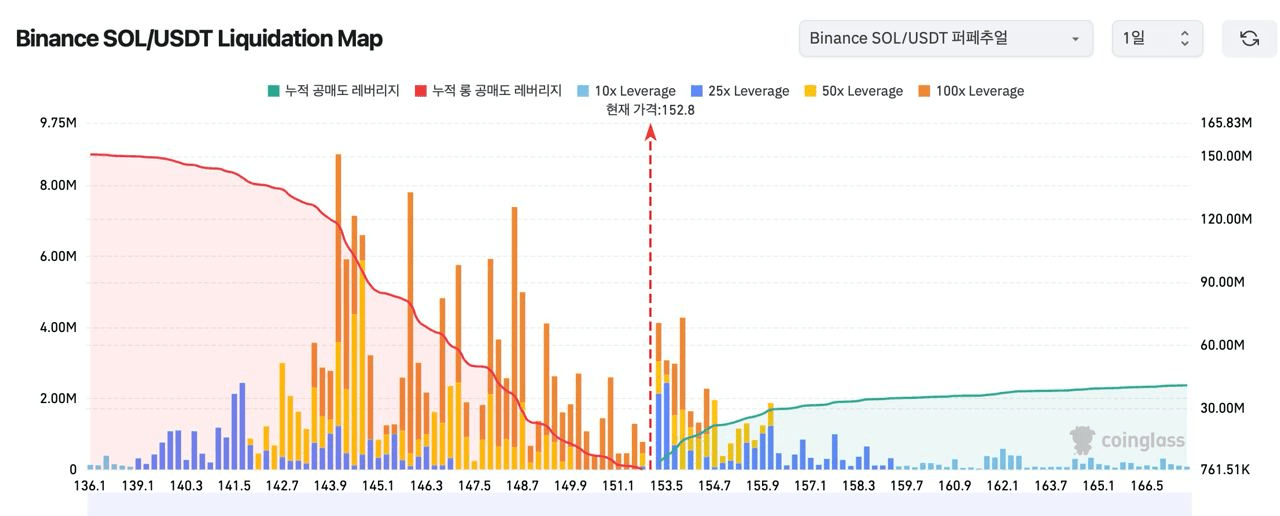Click the 30.00M right axis label
Screen dimensions: 1280x516
point(1222,408)
